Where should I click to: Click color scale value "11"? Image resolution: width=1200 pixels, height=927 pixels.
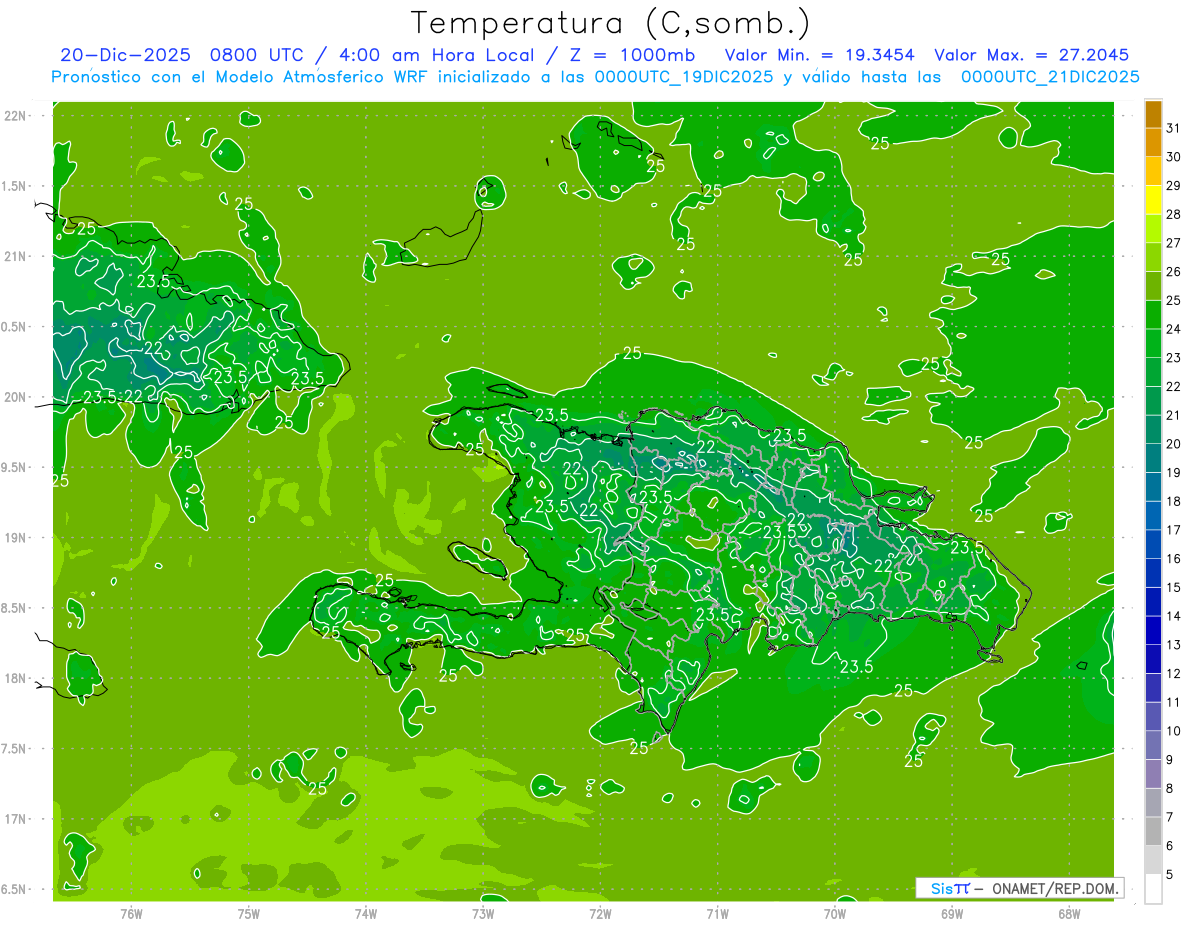click(1173, 702)
